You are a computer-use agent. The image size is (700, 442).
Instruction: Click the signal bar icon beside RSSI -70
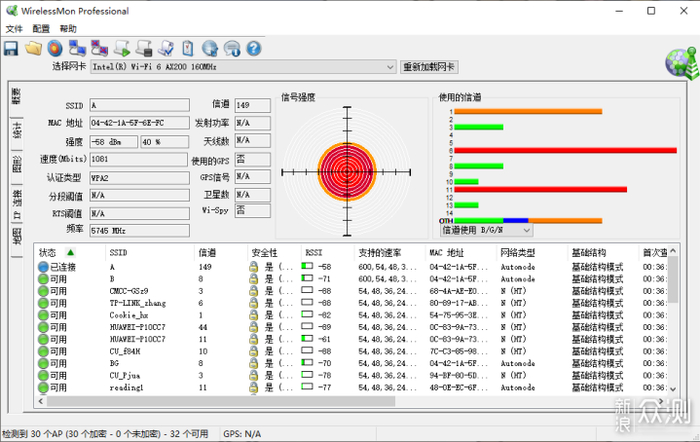pyautogui.click(x=307, y=363)
